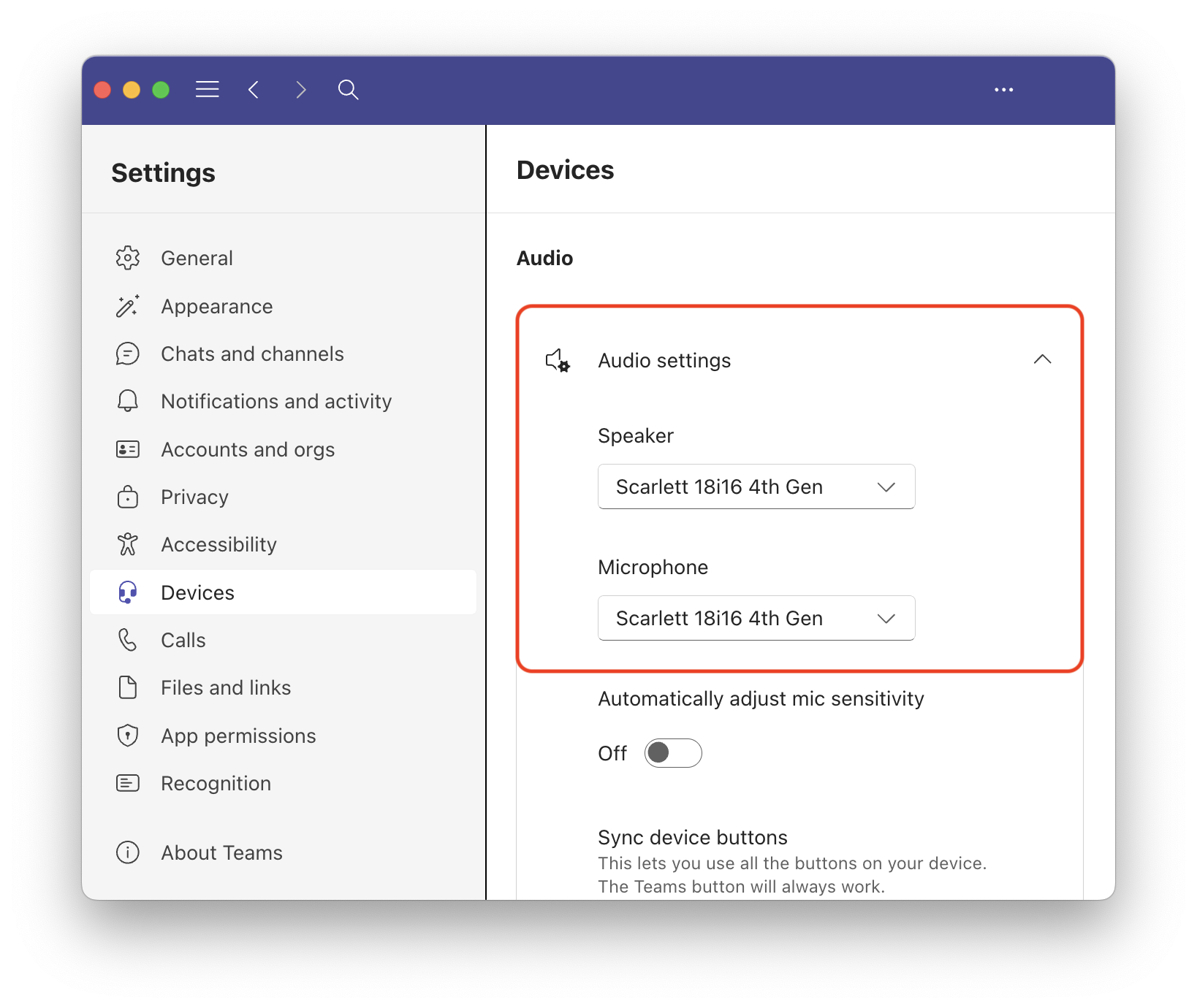Viewport: 1197px width, 1008px height.
Task: Open About Teams entry
Action: coord(284,852)
